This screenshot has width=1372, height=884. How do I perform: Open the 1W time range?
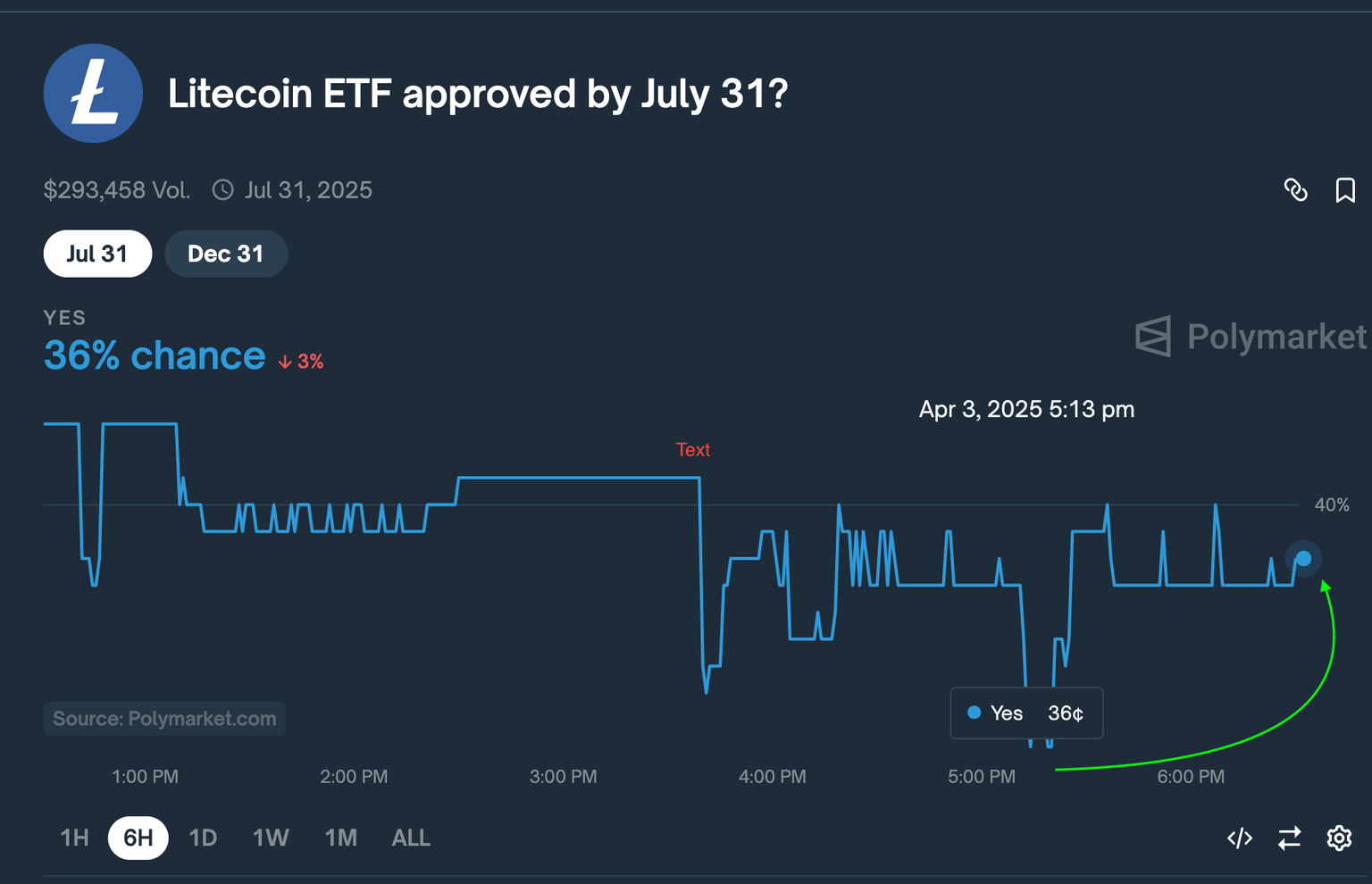pyautogui.click(x=271, y=838)
